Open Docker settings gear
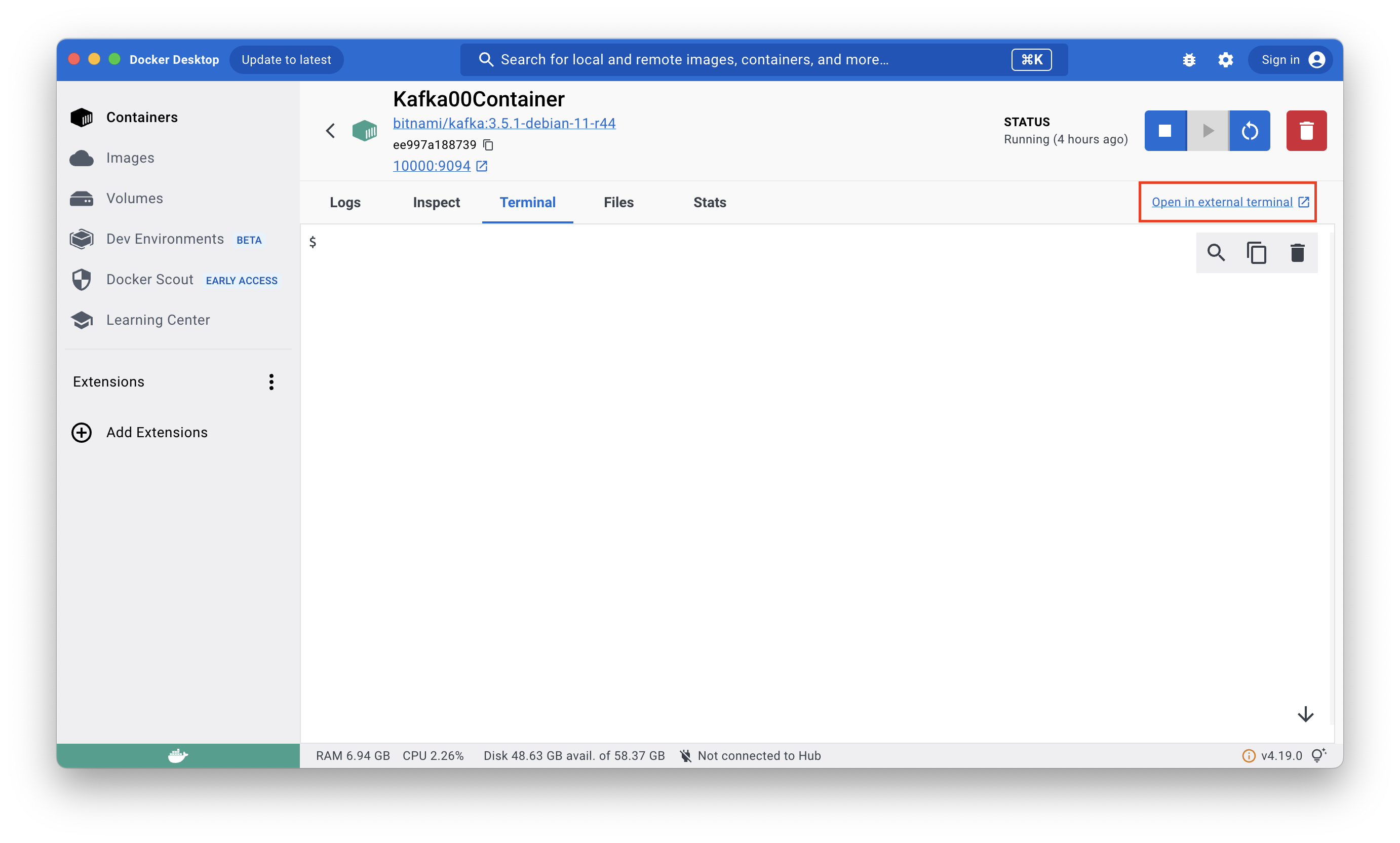 [1226, 60]
